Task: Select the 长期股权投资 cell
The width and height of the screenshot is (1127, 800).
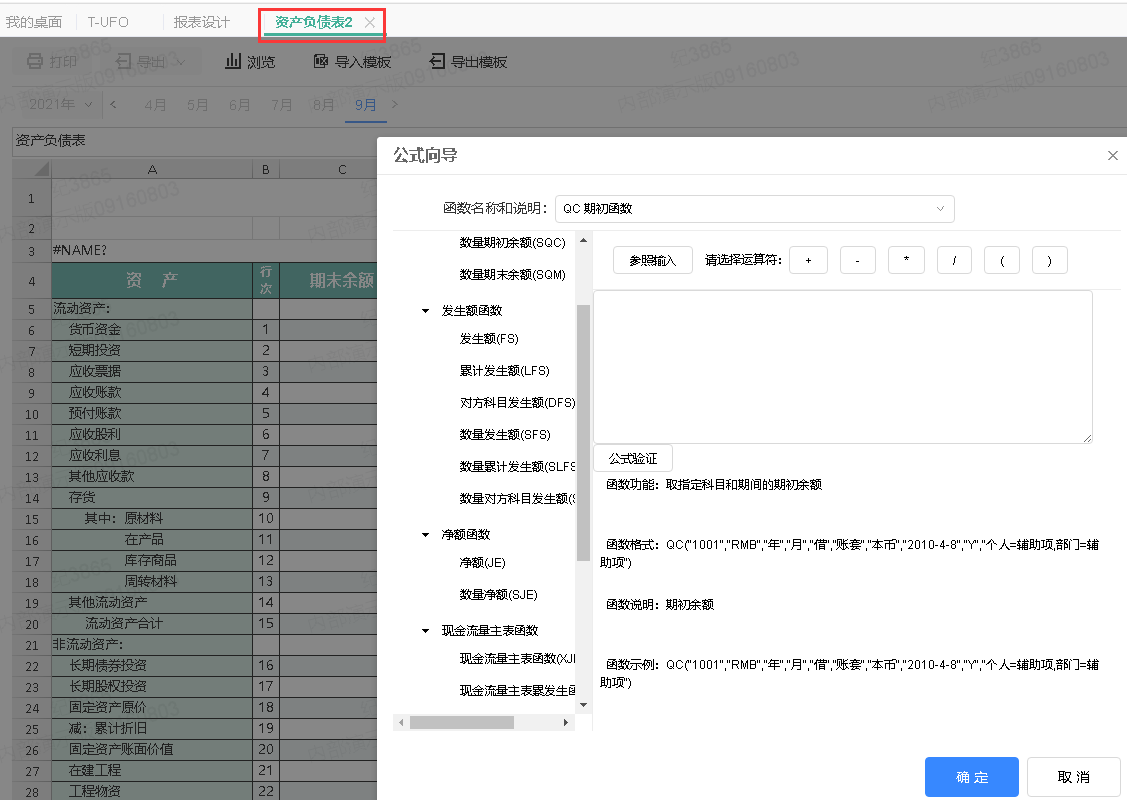Action: click(152, 686)
